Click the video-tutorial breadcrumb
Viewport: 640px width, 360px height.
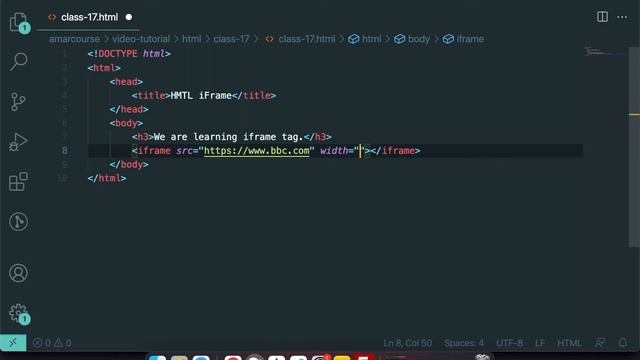pyautogui.click(x=141, y=39)
